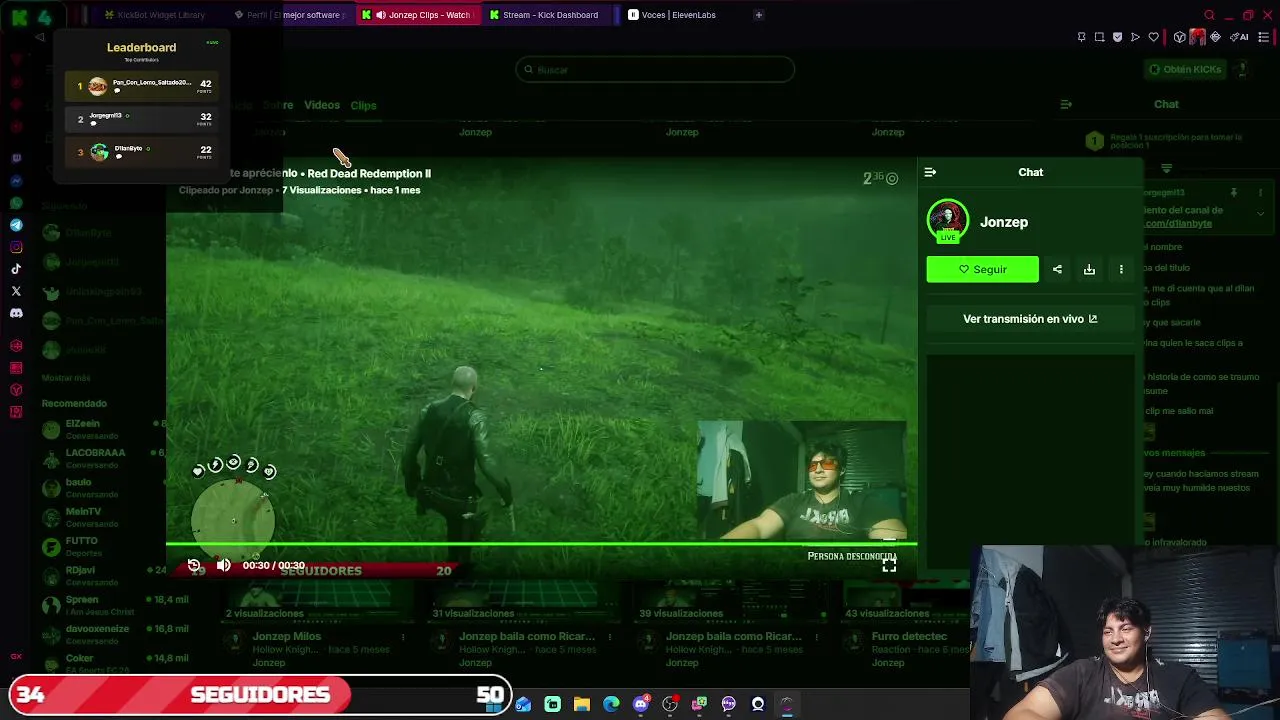The image size is (1280, 720).
Task: Open the Perfil browser tab
Action: [x=288, y=15]
